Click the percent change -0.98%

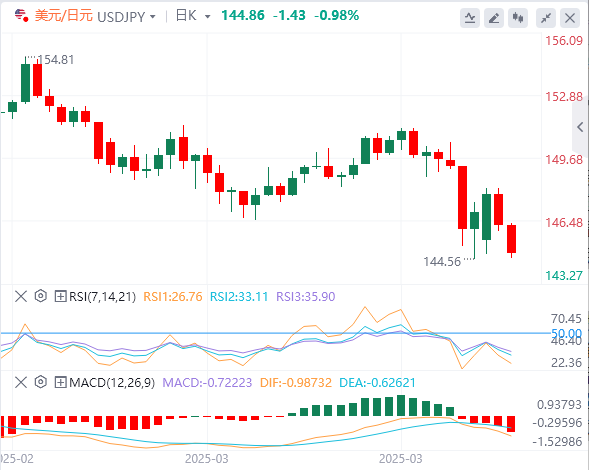click(337, 15)
